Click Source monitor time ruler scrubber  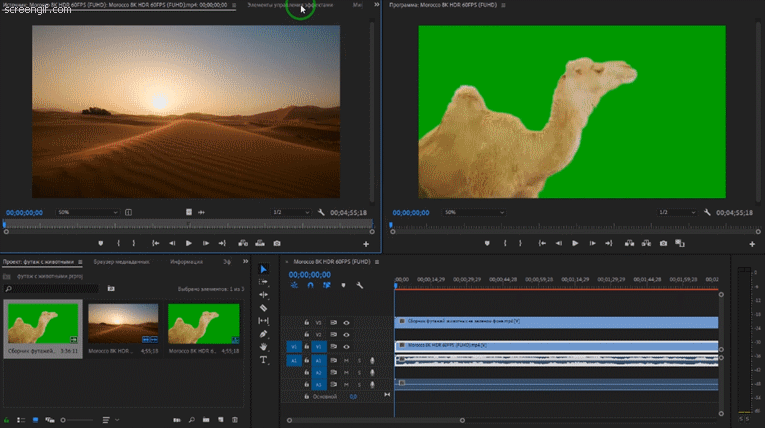[188, 224]
